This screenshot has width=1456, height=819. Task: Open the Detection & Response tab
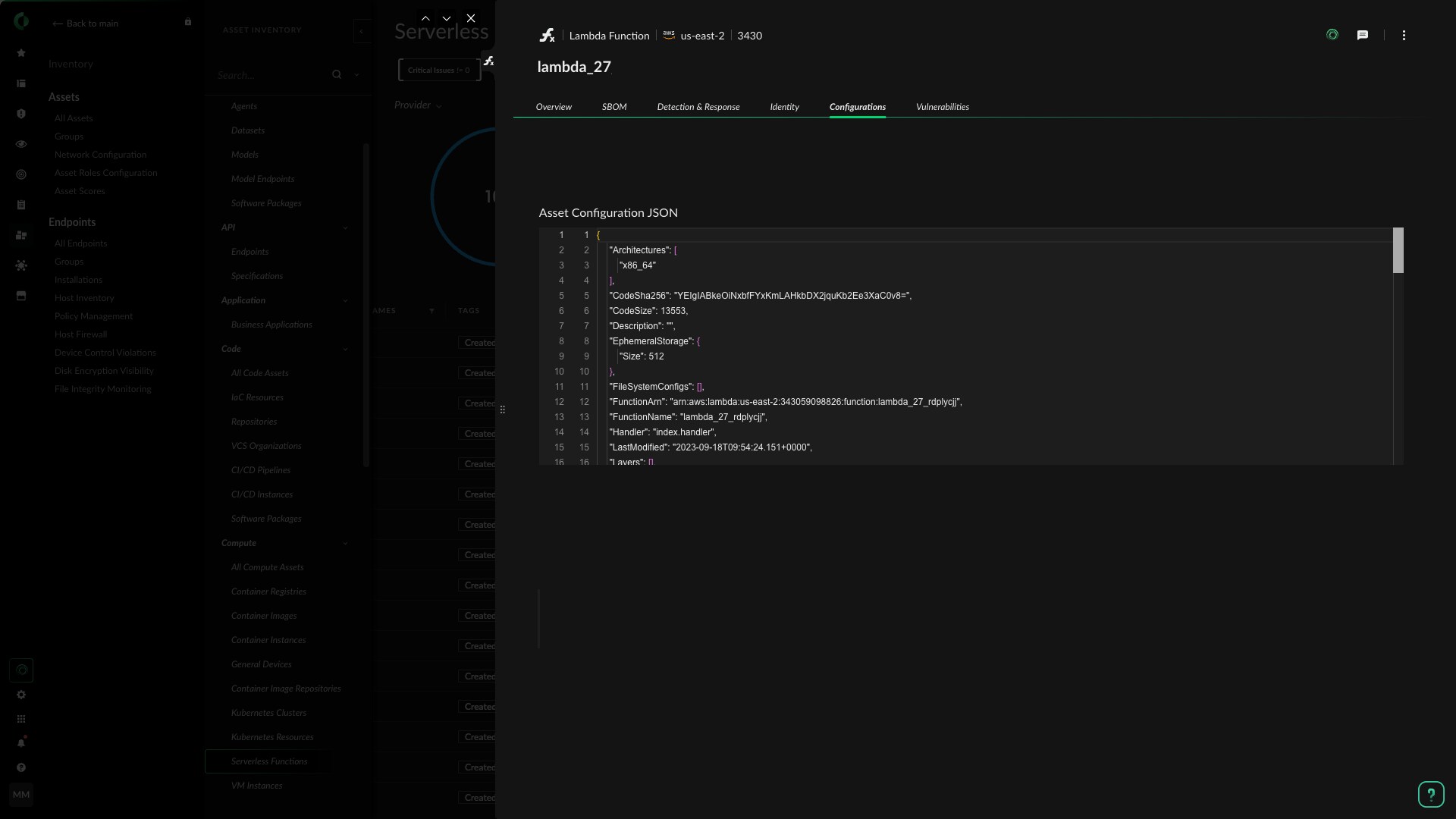coord(698,107)
